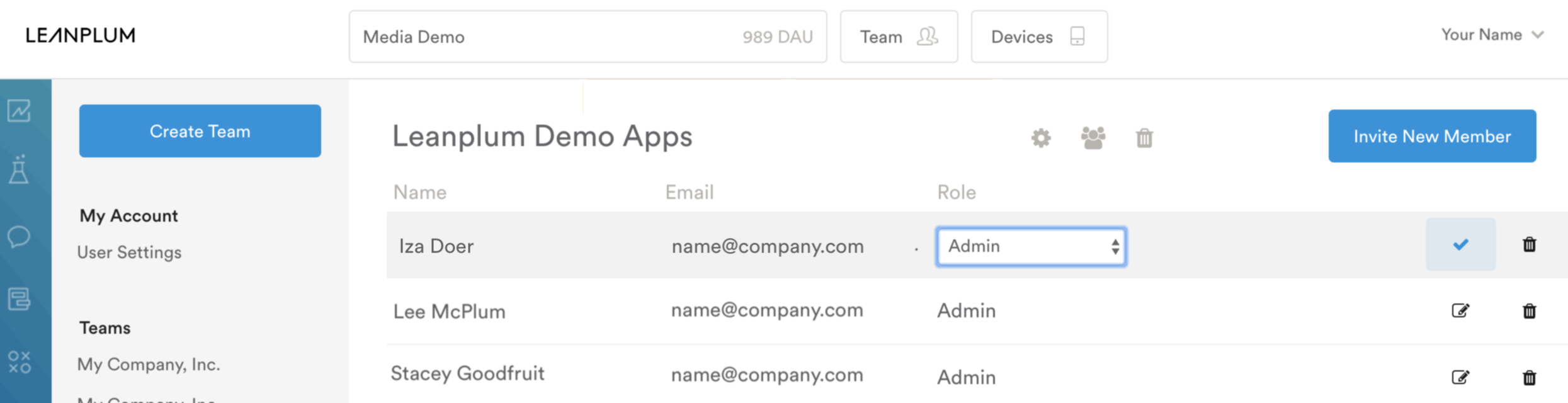
Task: Edit Lee McPlum's role
Action: pos(1460,310)
